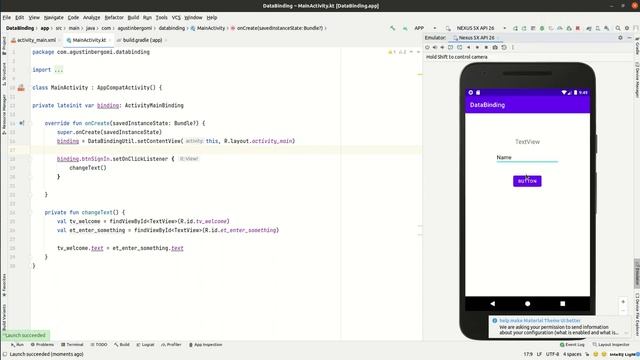
Task: Open emulator extended controls three-dots
Action: click(x=513, y=47)
